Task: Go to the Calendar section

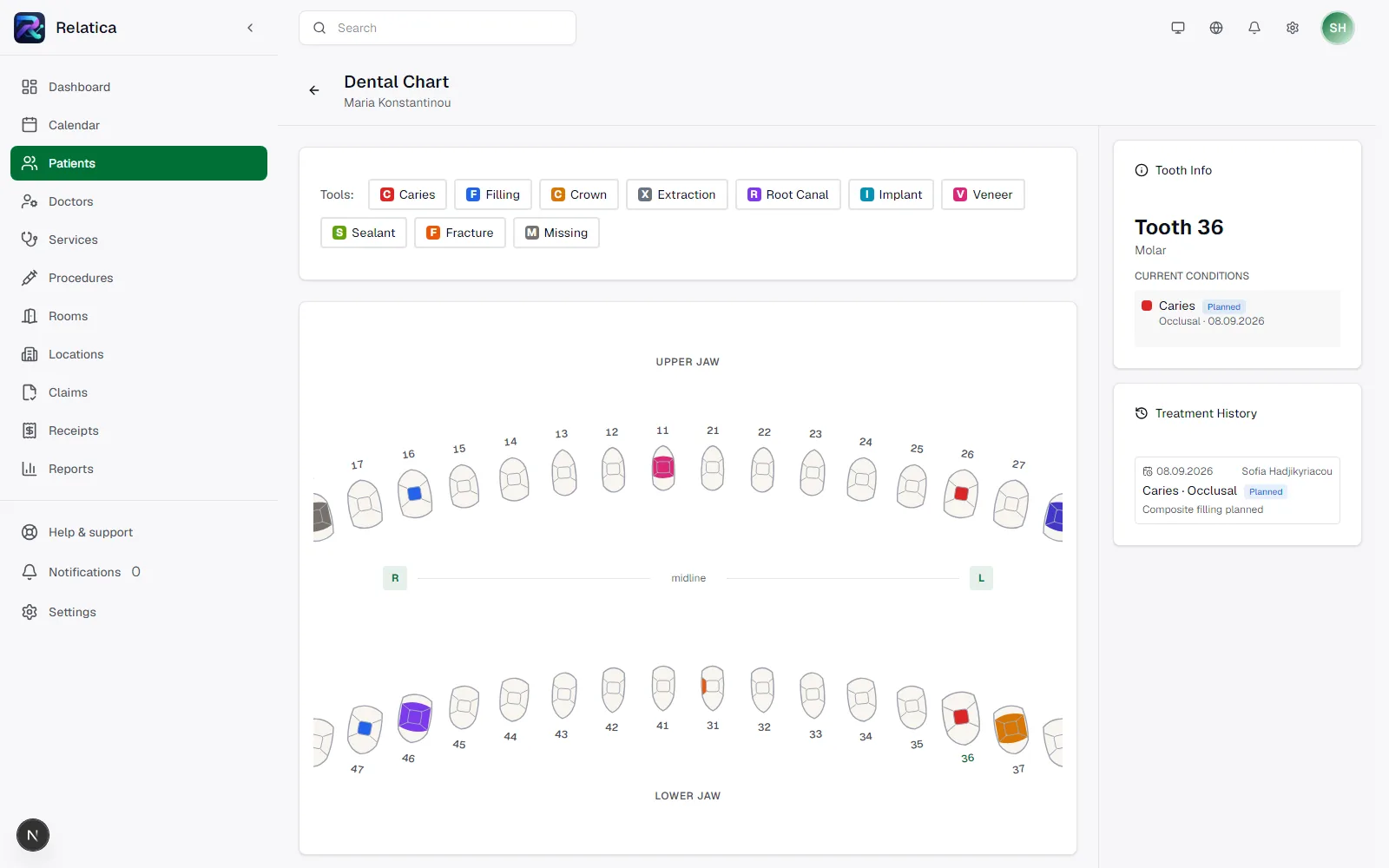Action: [139, 125]
